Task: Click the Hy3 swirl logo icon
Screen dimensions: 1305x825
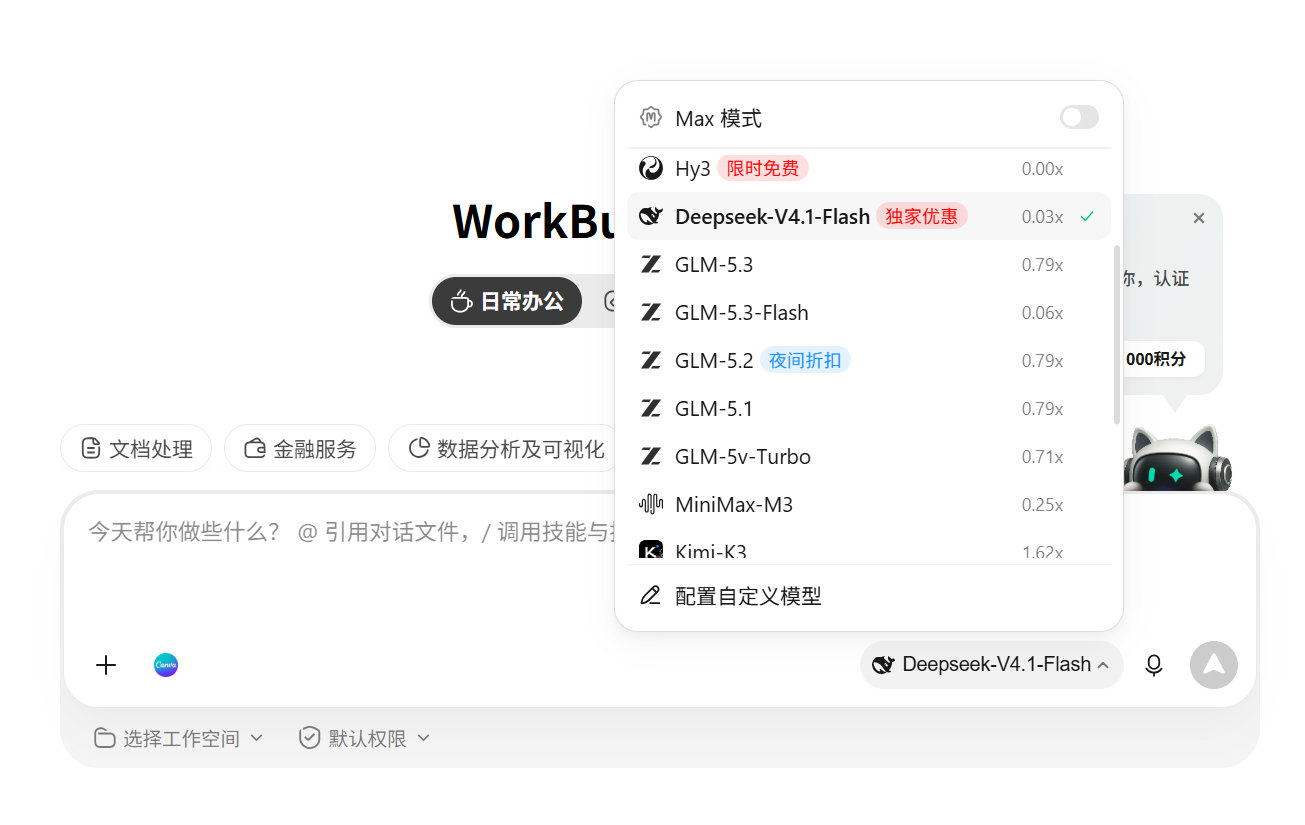Action: [651, 168]
